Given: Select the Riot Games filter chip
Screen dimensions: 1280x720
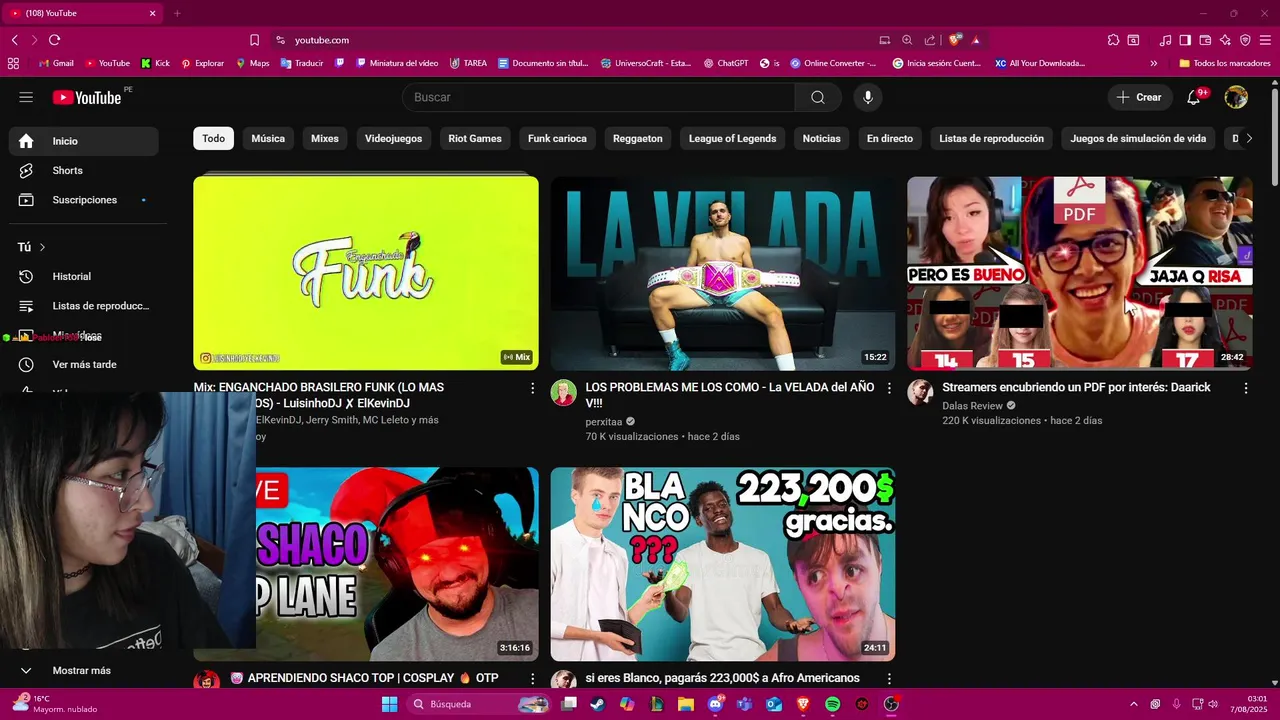Looking at the screenshot, I should click(475, 139).
